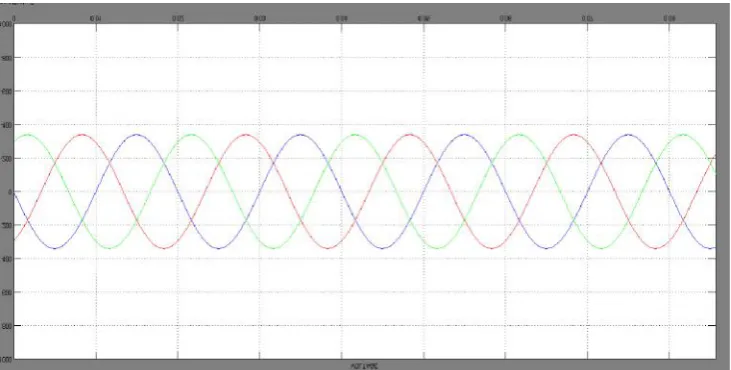The width and height of the screenshot is (731, 370).
Task: Click the time axis title below the plot
Action: [x=364, y=366]
